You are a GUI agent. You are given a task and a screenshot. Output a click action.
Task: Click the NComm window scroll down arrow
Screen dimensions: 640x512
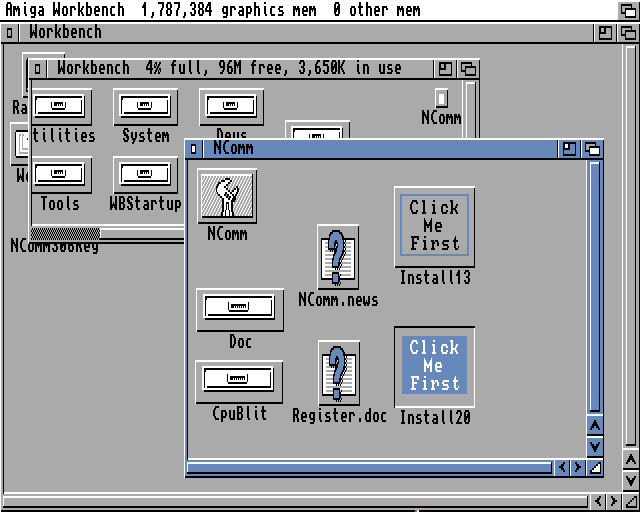[595, 446]
